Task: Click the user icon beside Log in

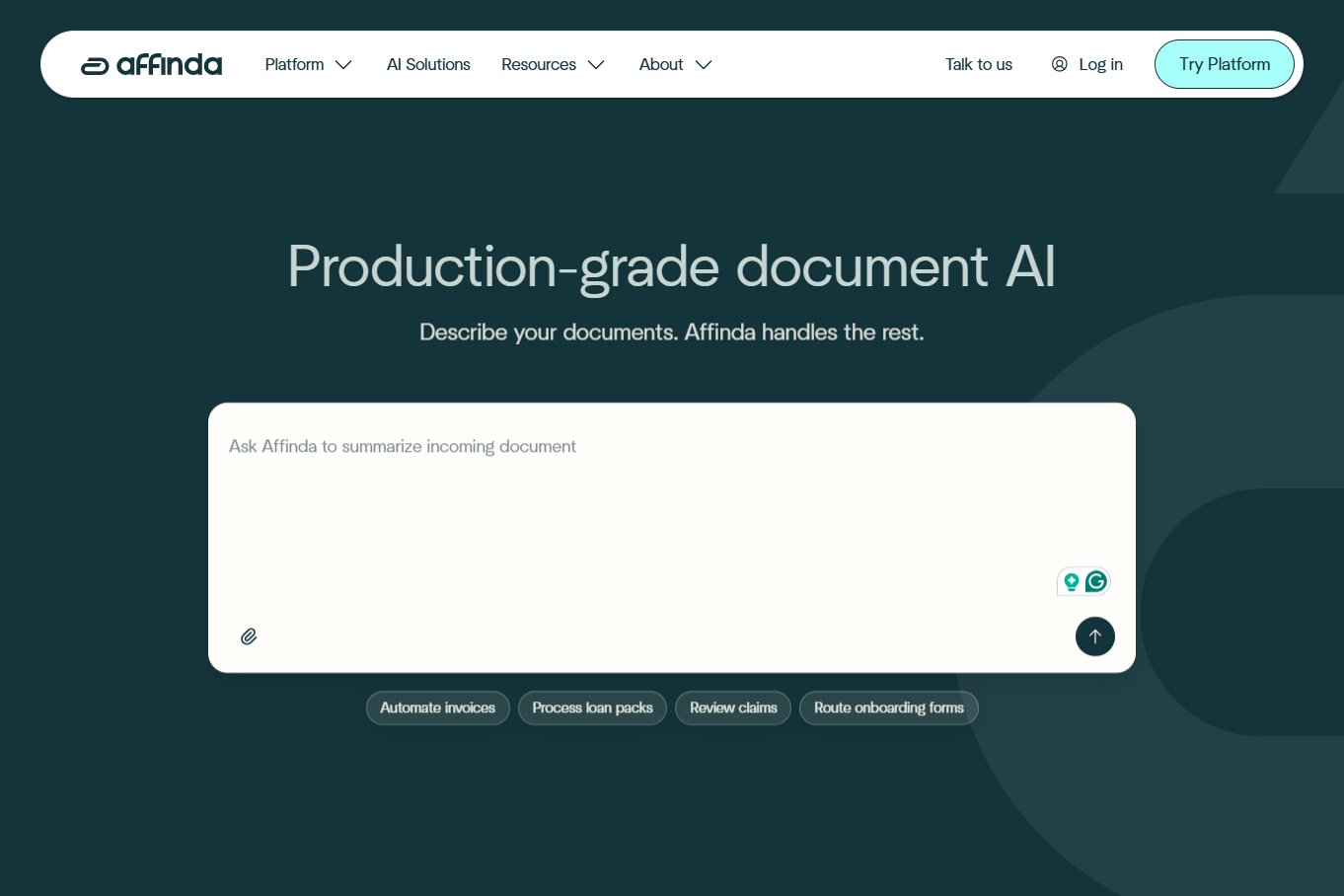Action: (x=1059, y=64)
